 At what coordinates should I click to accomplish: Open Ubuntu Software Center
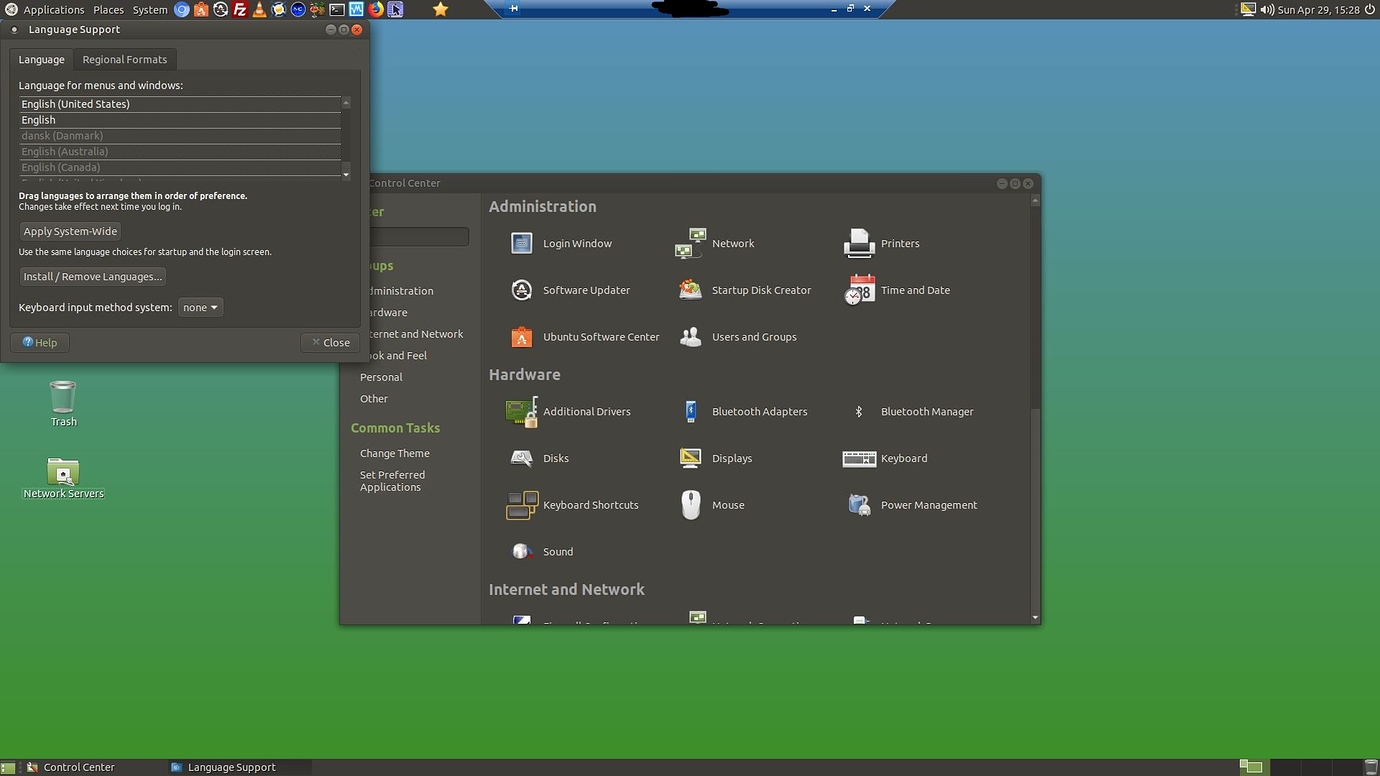(x=600, y=337)
